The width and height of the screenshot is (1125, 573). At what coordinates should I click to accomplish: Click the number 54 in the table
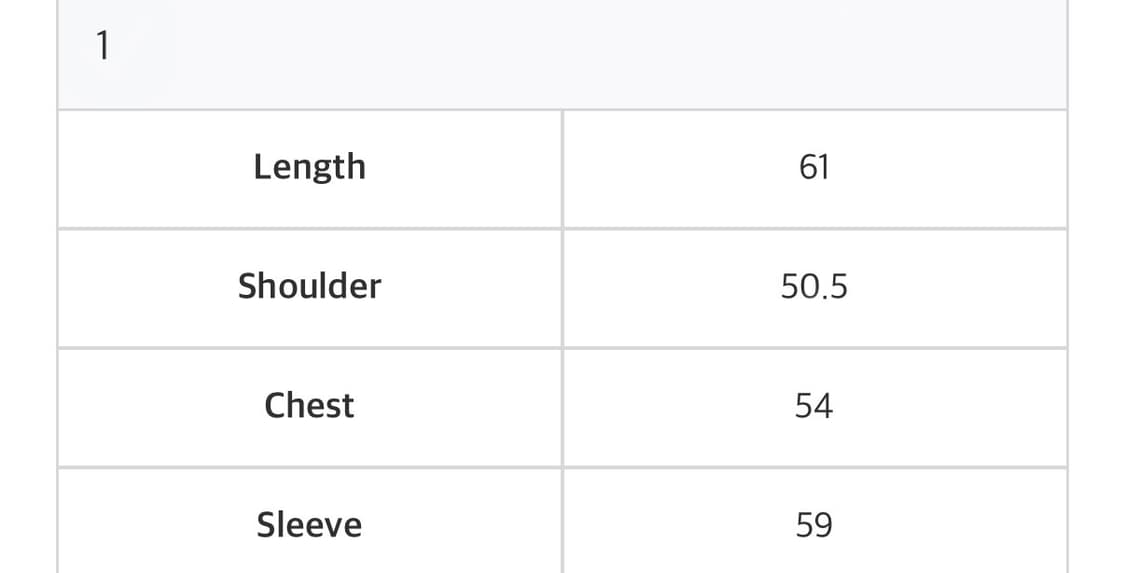pos(814,406)
